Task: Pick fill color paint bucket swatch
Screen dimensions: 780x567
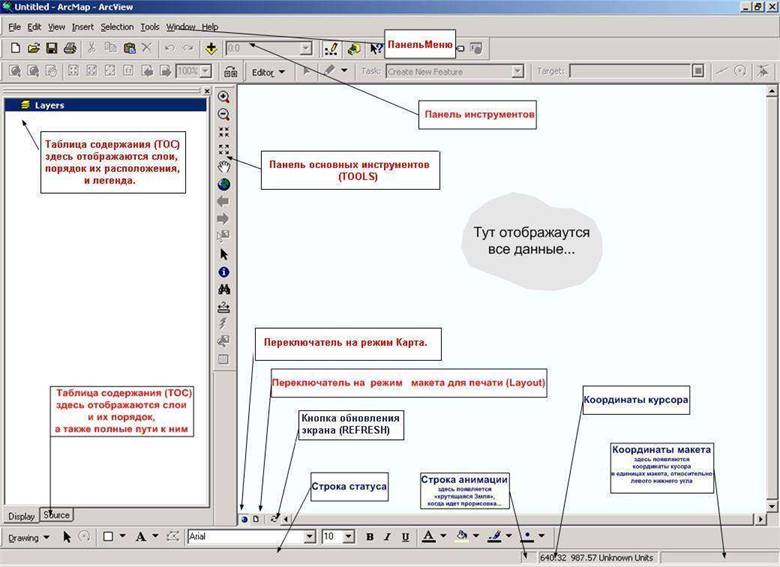Action: pos(462,537)
